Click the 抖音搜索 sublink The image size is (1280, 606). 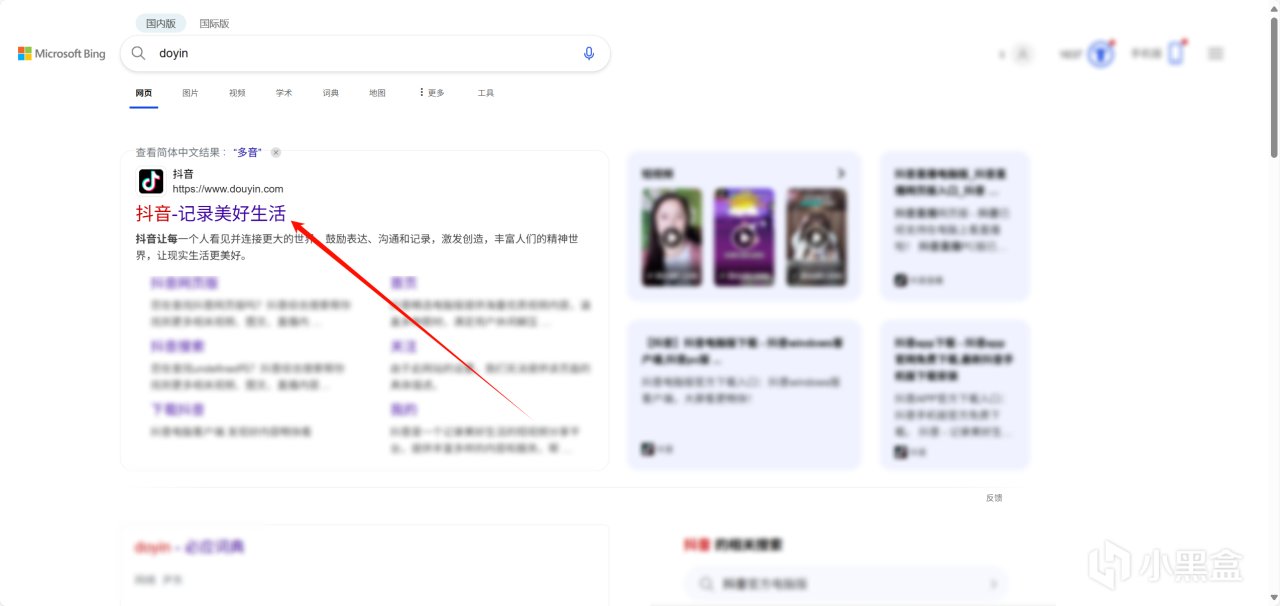[178, 346]
